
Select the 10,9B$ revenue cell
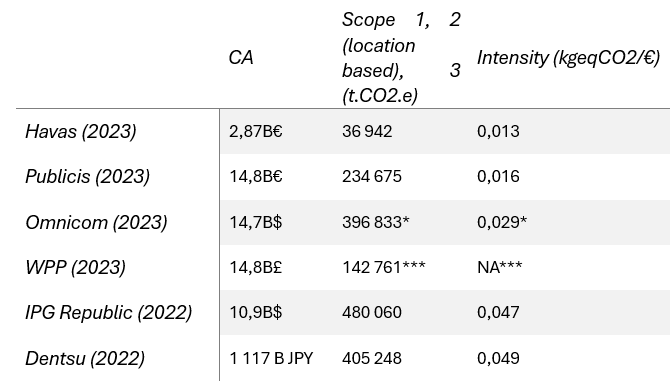(256, 313)
